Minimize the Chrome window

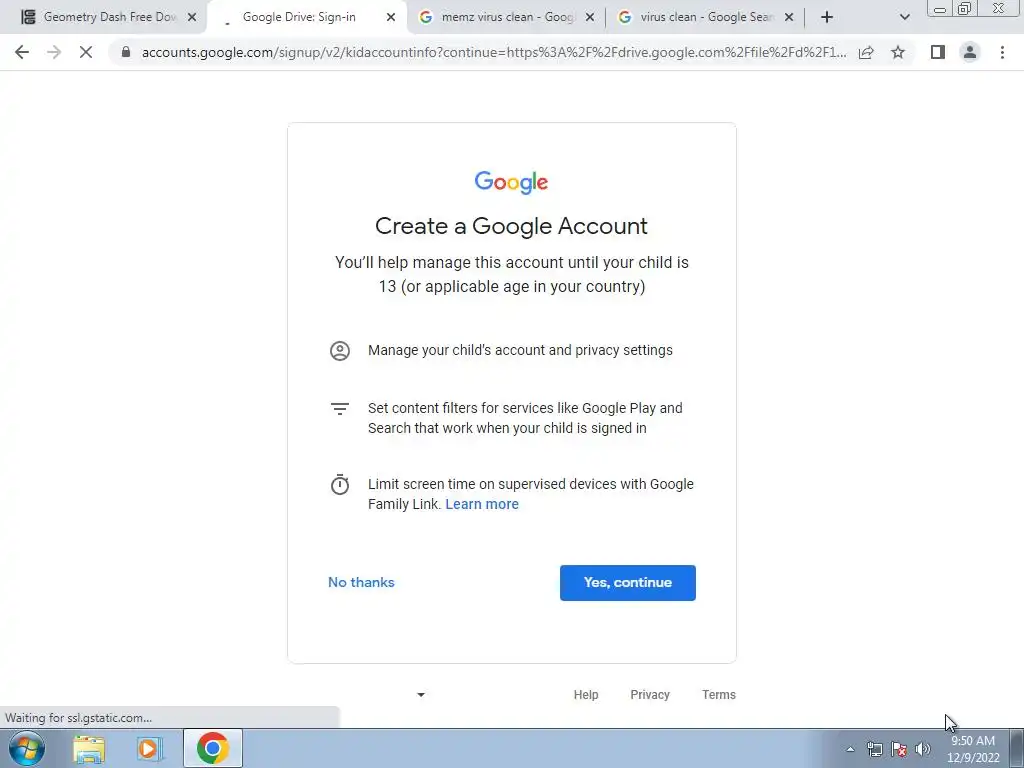(940, 8)
